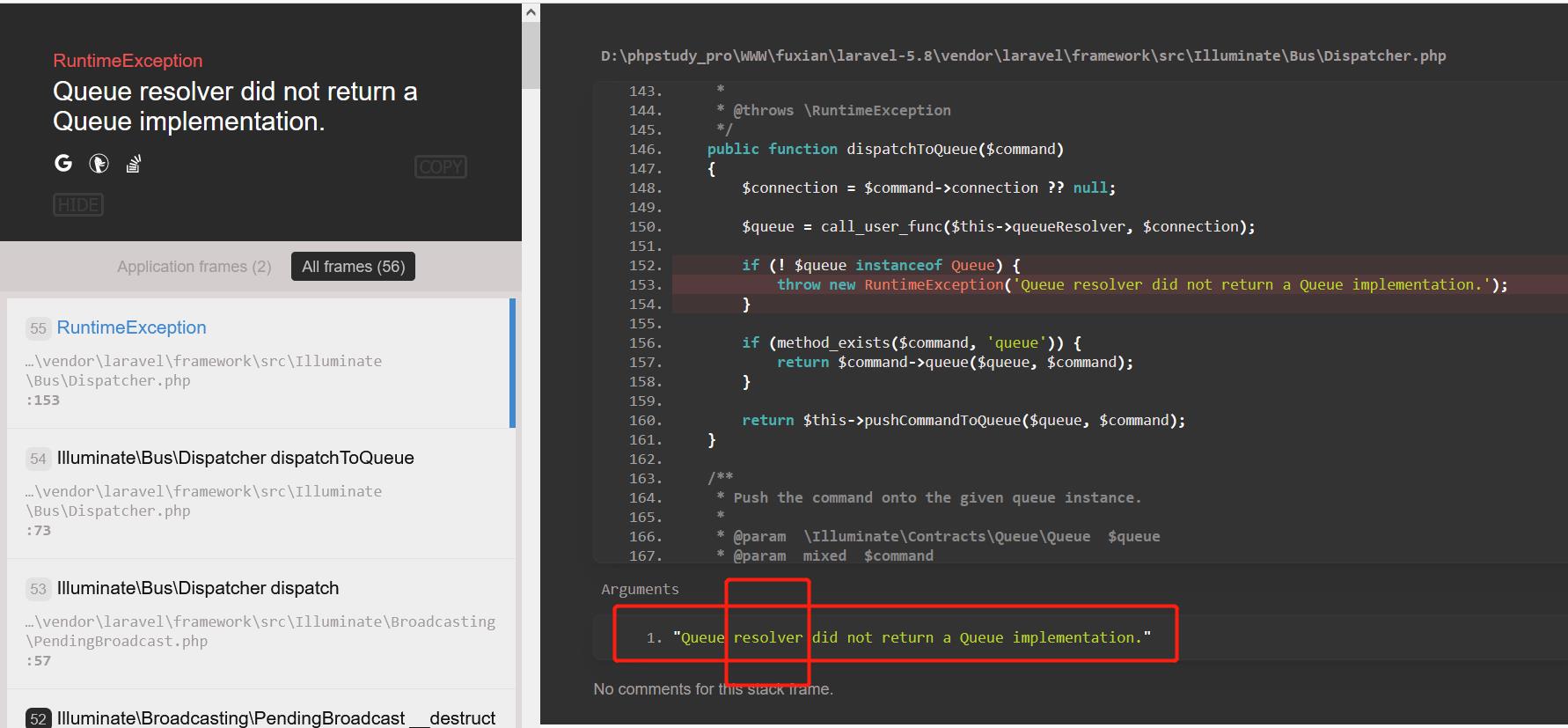Click Queue resolver error message heading

(x=235, y=107)
